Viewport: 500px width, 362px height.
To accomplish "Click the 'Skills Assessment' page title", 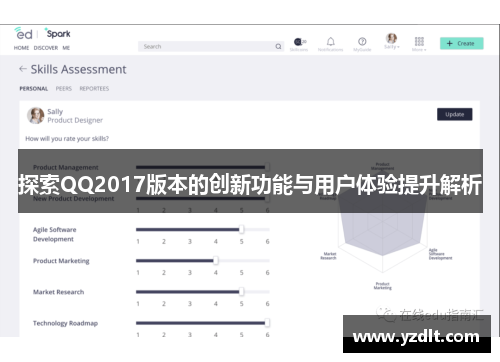I will (78, 69).
